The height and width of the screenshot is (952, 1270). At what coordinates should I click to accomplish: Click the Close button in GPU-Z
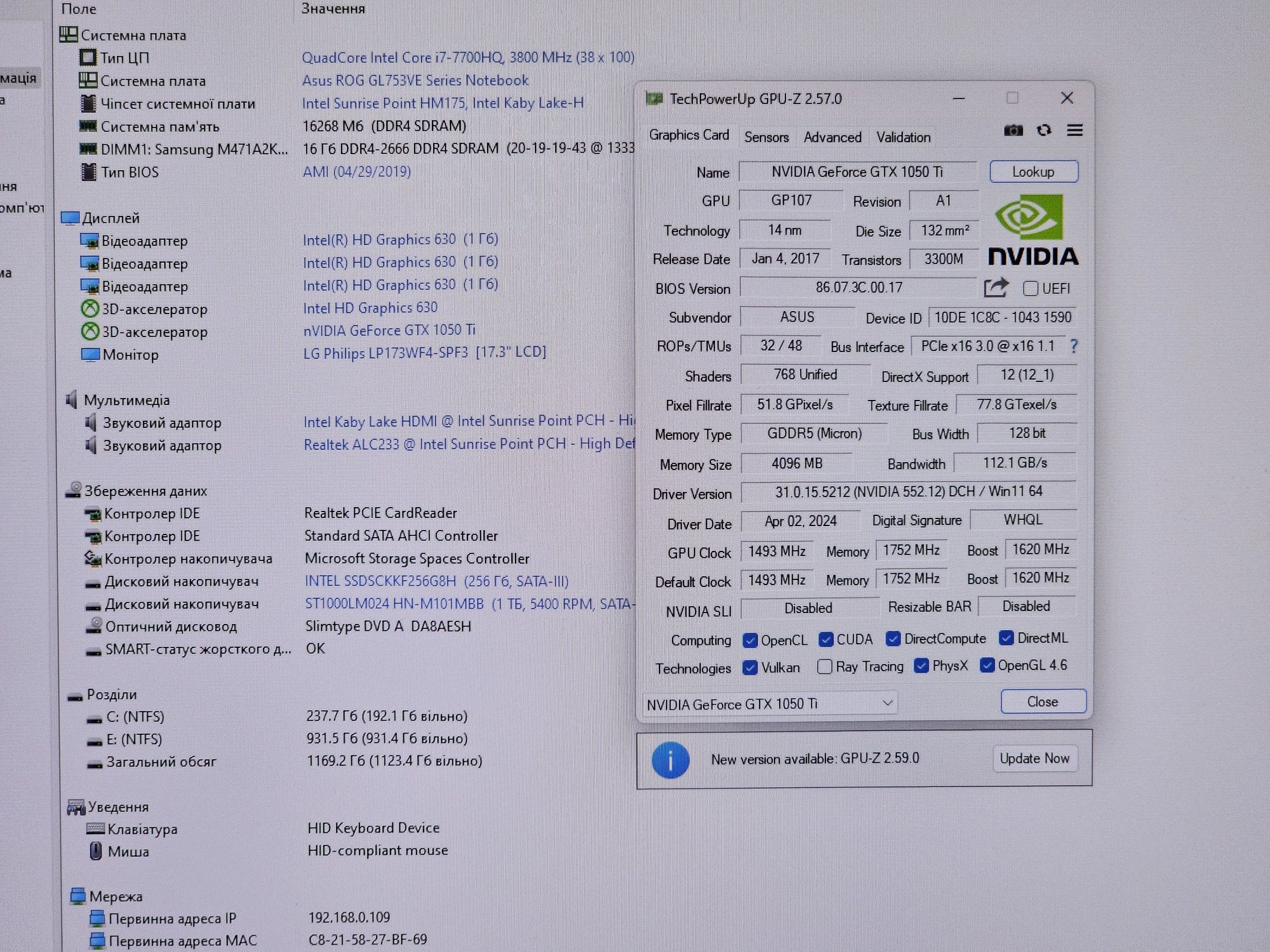pyautogui.click(x=1043, y=701)
